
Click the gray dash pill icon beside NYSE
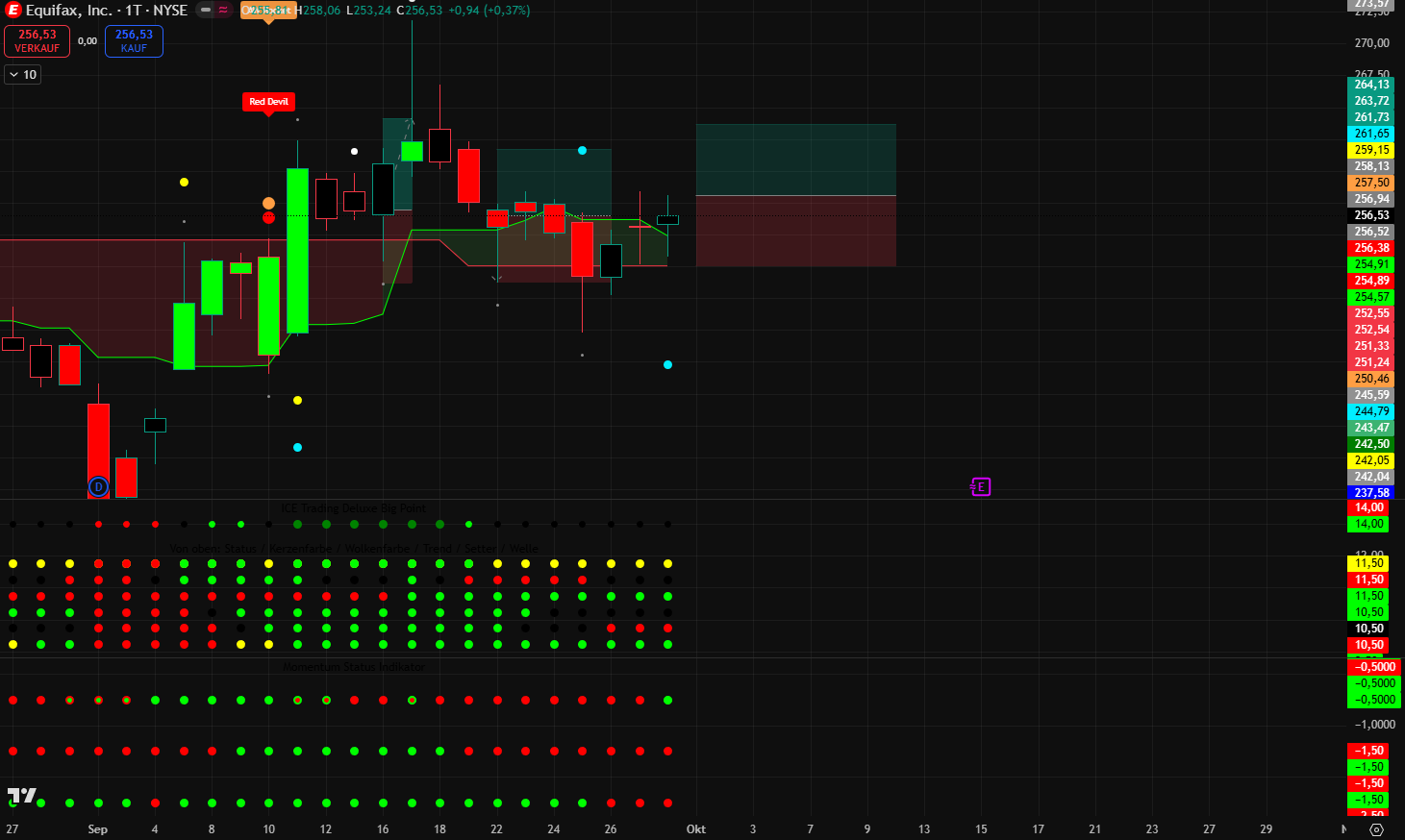click(206, 11)
